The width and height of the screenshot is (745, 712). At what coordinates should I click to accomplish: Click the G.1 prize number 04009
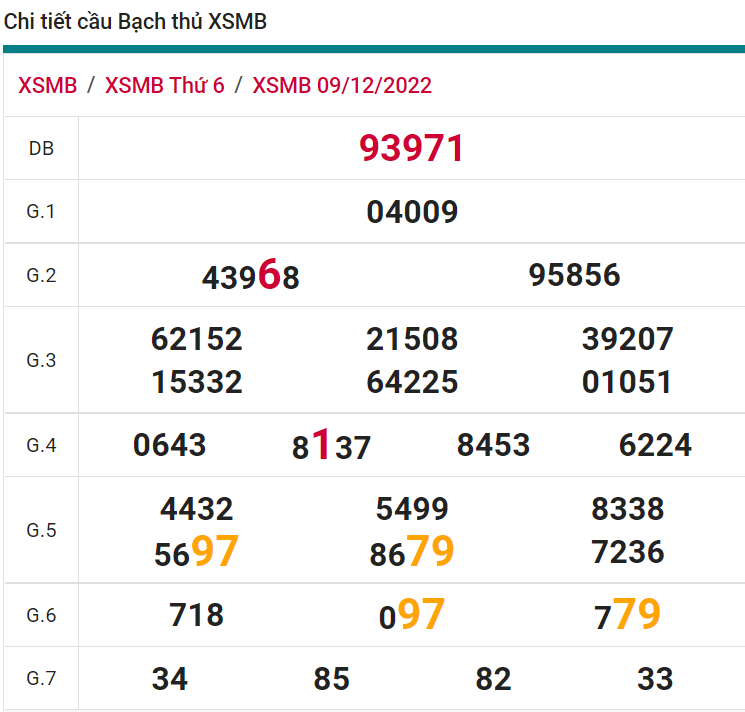pos(412,212)
